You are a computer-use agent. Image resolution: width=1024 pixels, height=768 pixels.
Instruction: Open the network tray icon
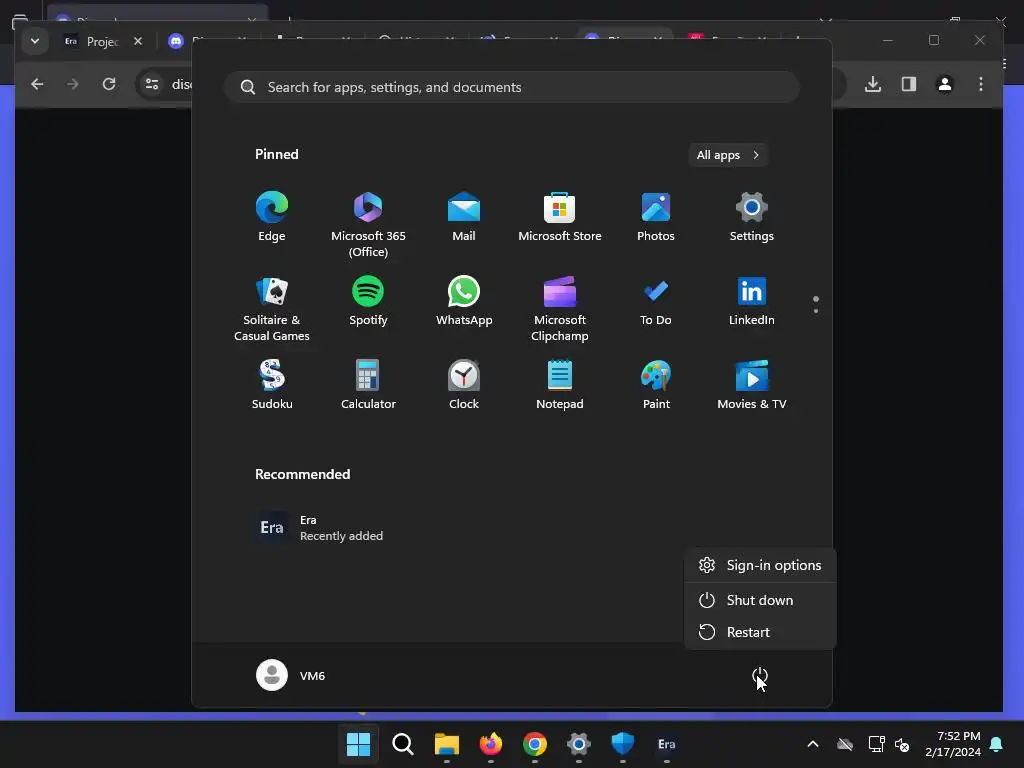tap(876, 744)
